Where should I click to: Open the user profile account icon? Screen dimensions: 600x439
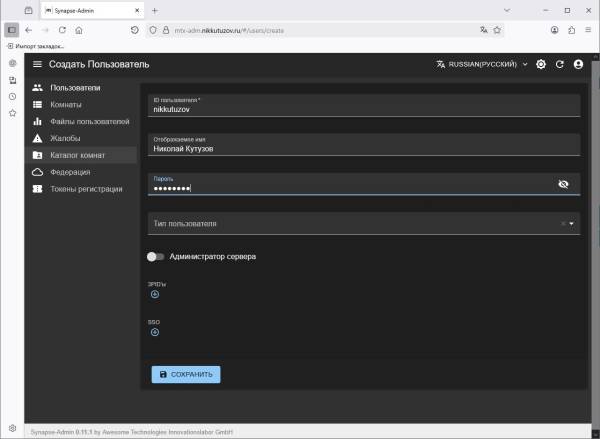pos(578,65)
